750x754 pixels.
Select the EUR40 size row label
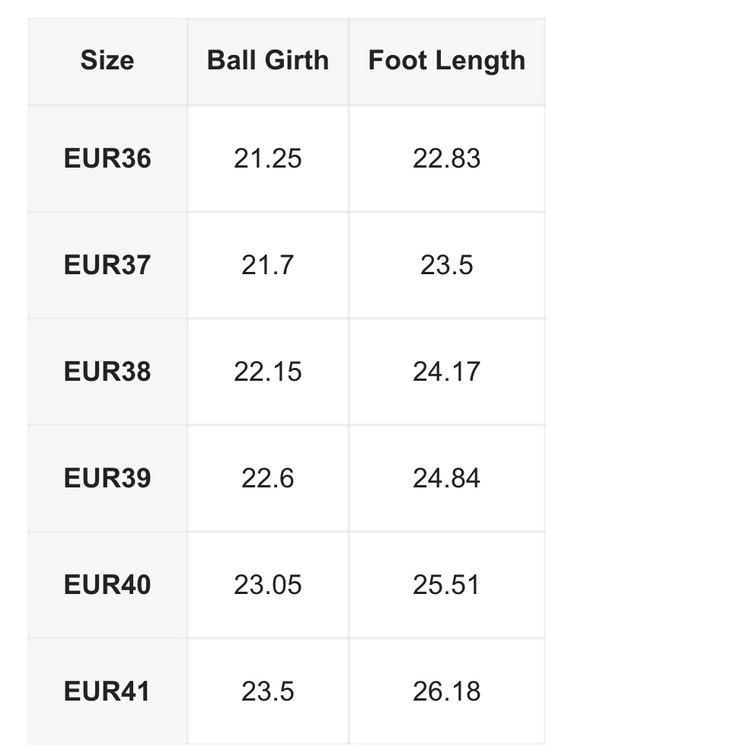(107, 585)
